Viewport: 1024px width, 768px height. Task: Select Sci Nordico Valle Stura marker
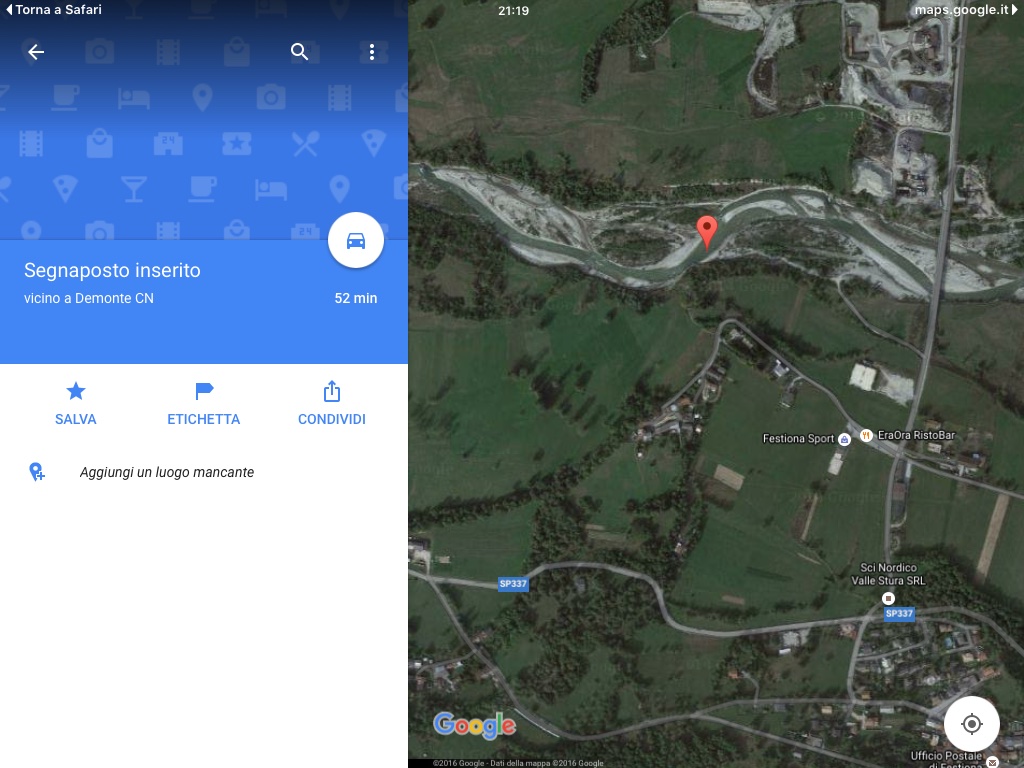tap(888, 598)
